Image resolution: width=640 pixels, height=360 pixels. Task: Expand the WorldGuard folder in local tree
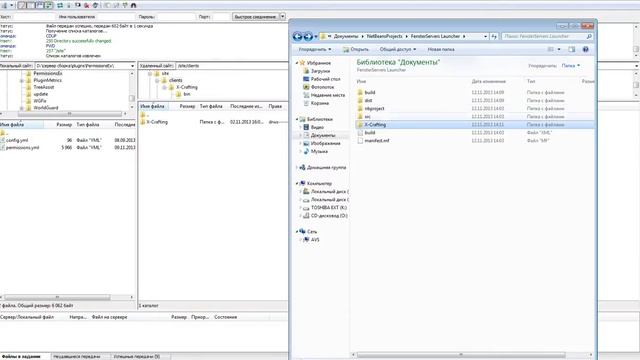(x=22, y=108)
